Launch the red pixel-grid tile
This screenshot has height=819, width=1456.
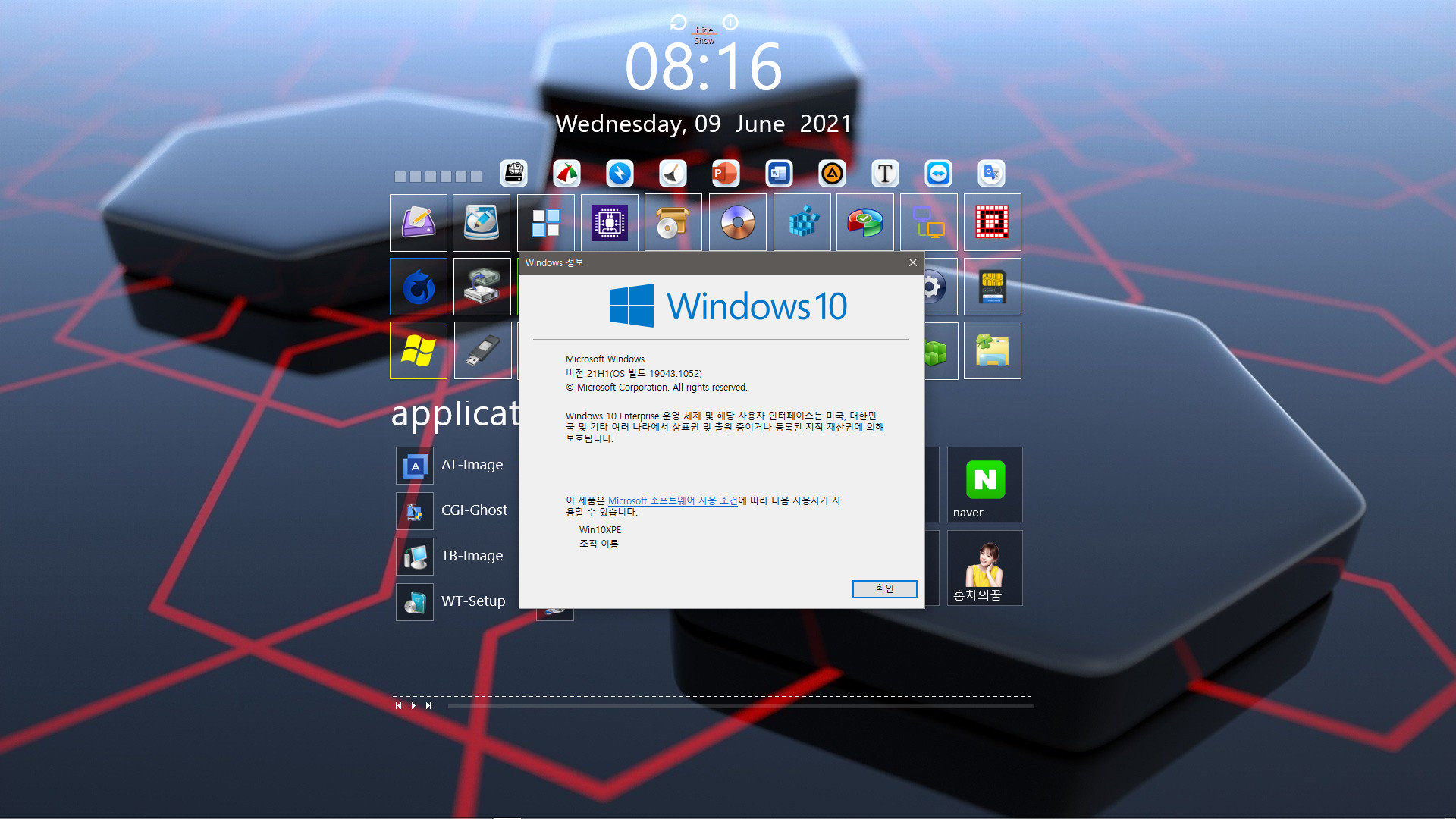click(993, 223)
